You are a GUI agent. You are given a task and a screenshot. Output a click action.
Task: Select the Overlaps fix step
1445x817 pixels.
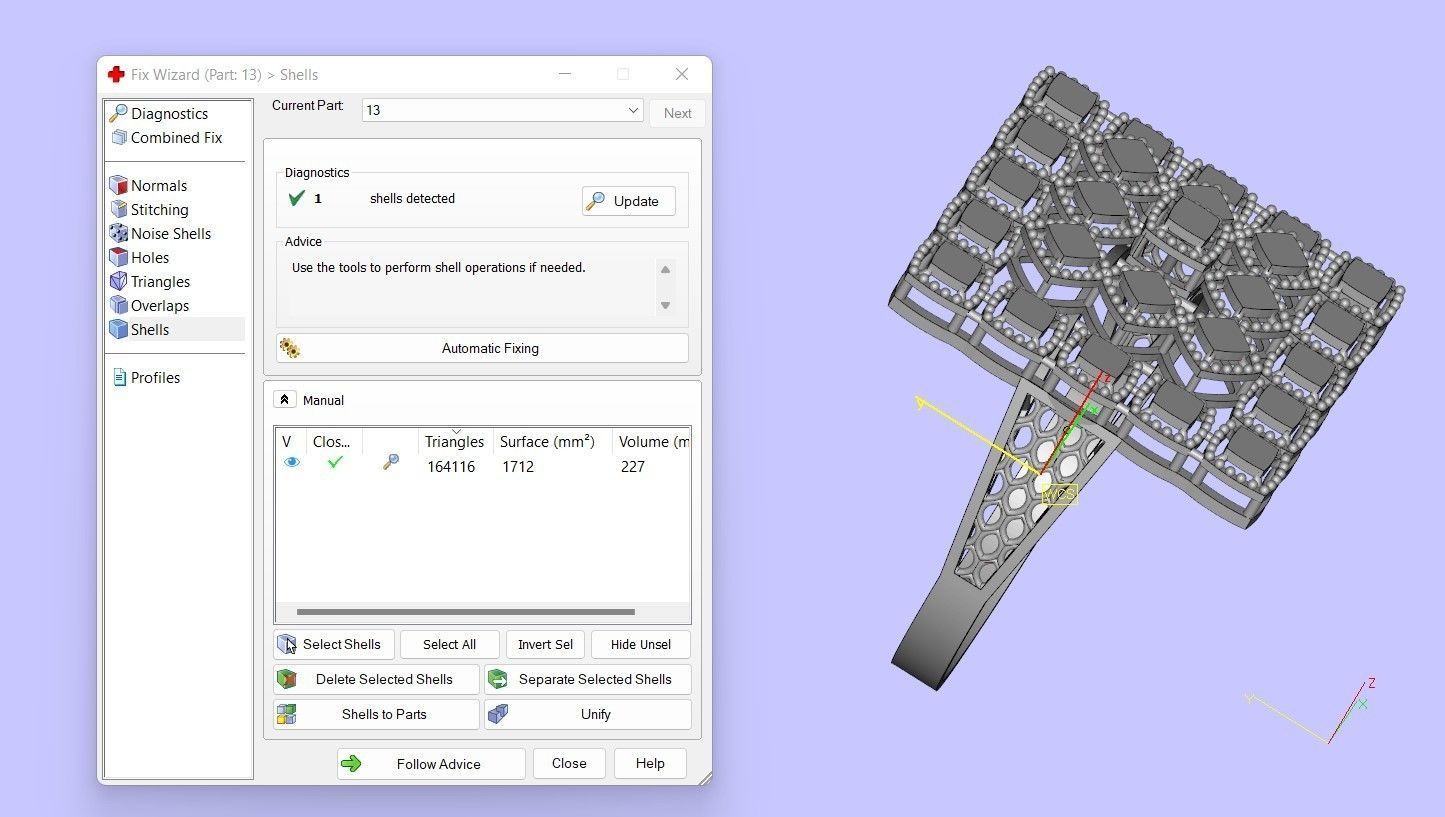(x=160, y=306)
